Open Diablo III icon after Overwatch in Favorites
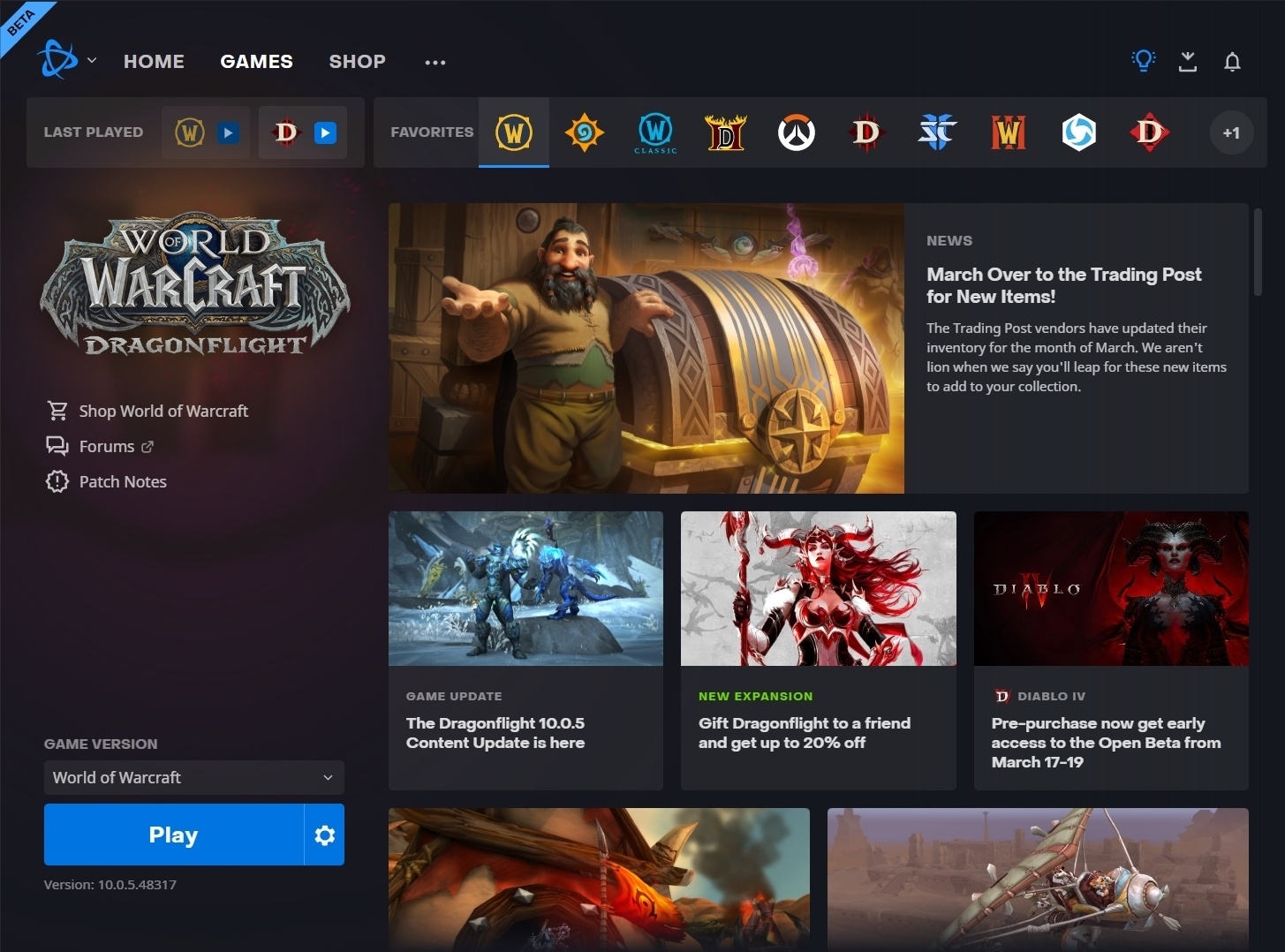This screenshot has height=952, width=1285. pos(866,132)
